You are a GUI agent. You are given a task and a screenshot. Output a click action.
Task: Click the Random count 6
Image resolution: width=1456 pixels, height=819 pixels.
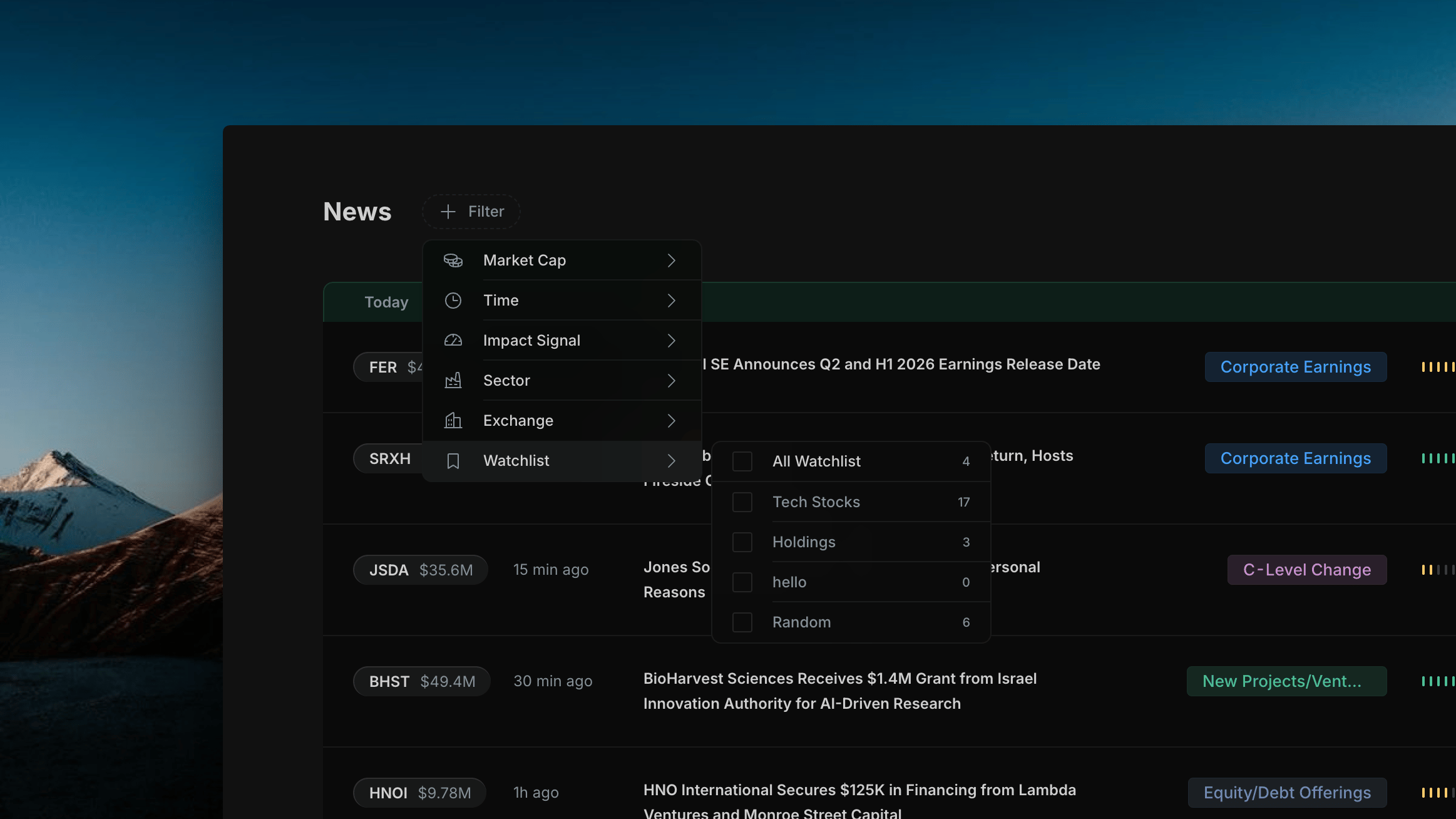[x=966, y=622]
